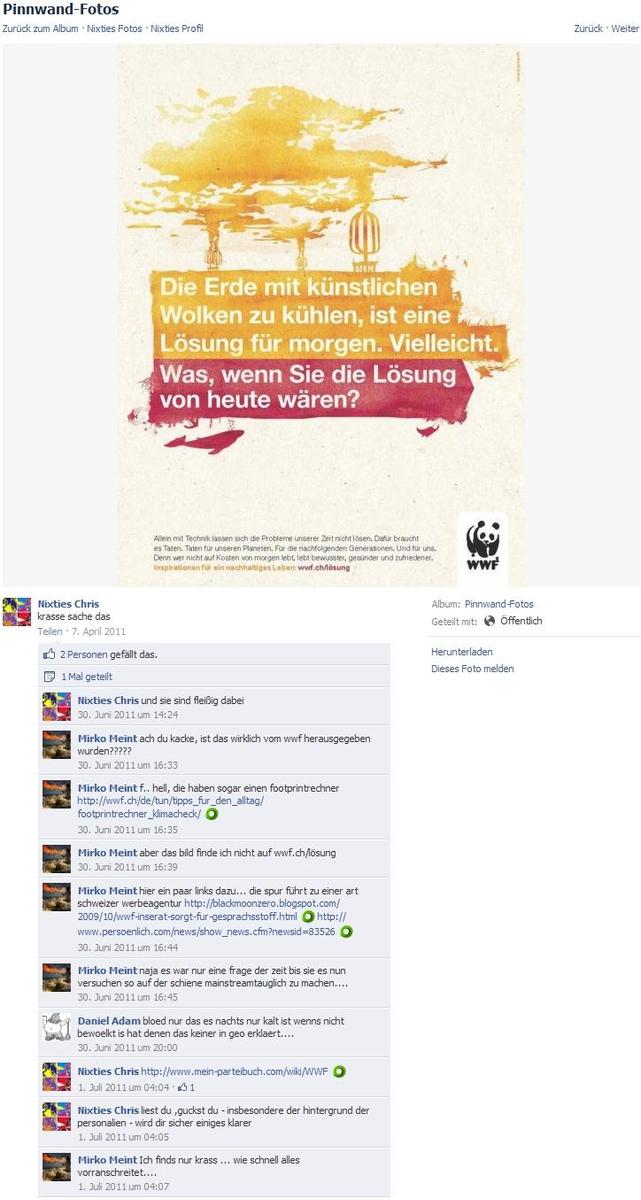Go to previous photo with 'Zurück'

click(x=588, y=29)
